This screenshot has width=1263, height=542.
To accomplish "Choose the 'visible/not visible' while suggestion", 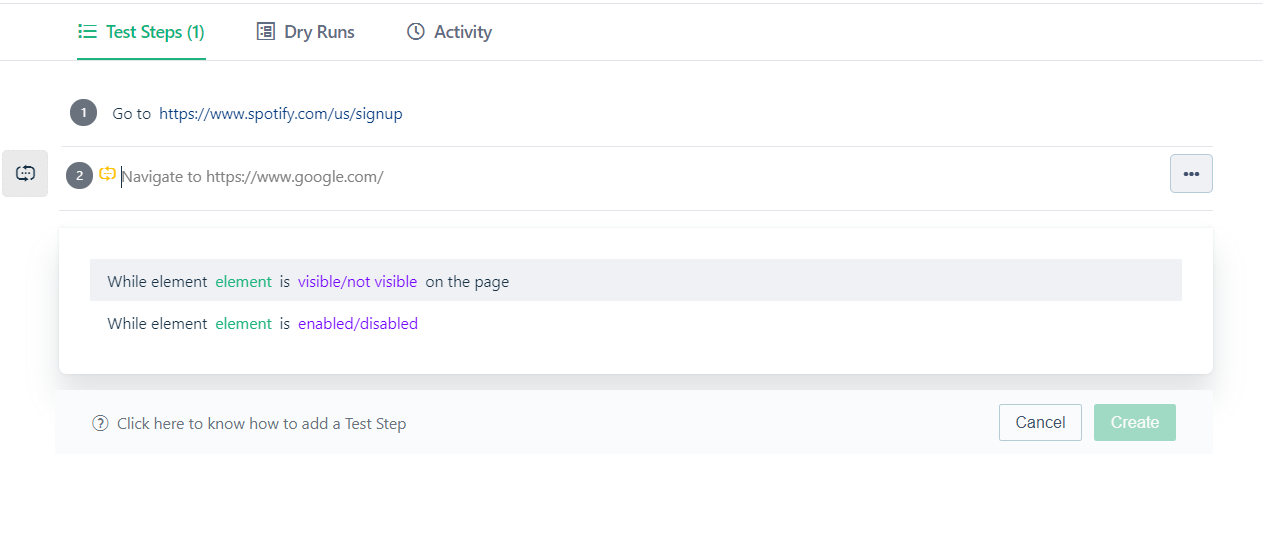I will [x=636, y=281].
